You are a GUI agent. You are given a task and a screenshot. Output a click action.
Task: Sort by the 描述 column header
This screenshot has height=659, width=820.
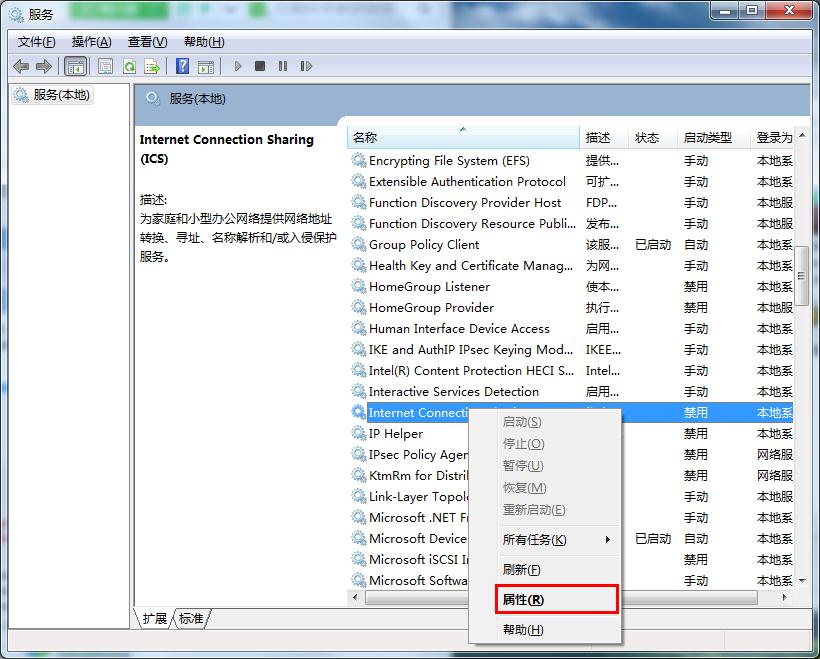pos(604,138)
